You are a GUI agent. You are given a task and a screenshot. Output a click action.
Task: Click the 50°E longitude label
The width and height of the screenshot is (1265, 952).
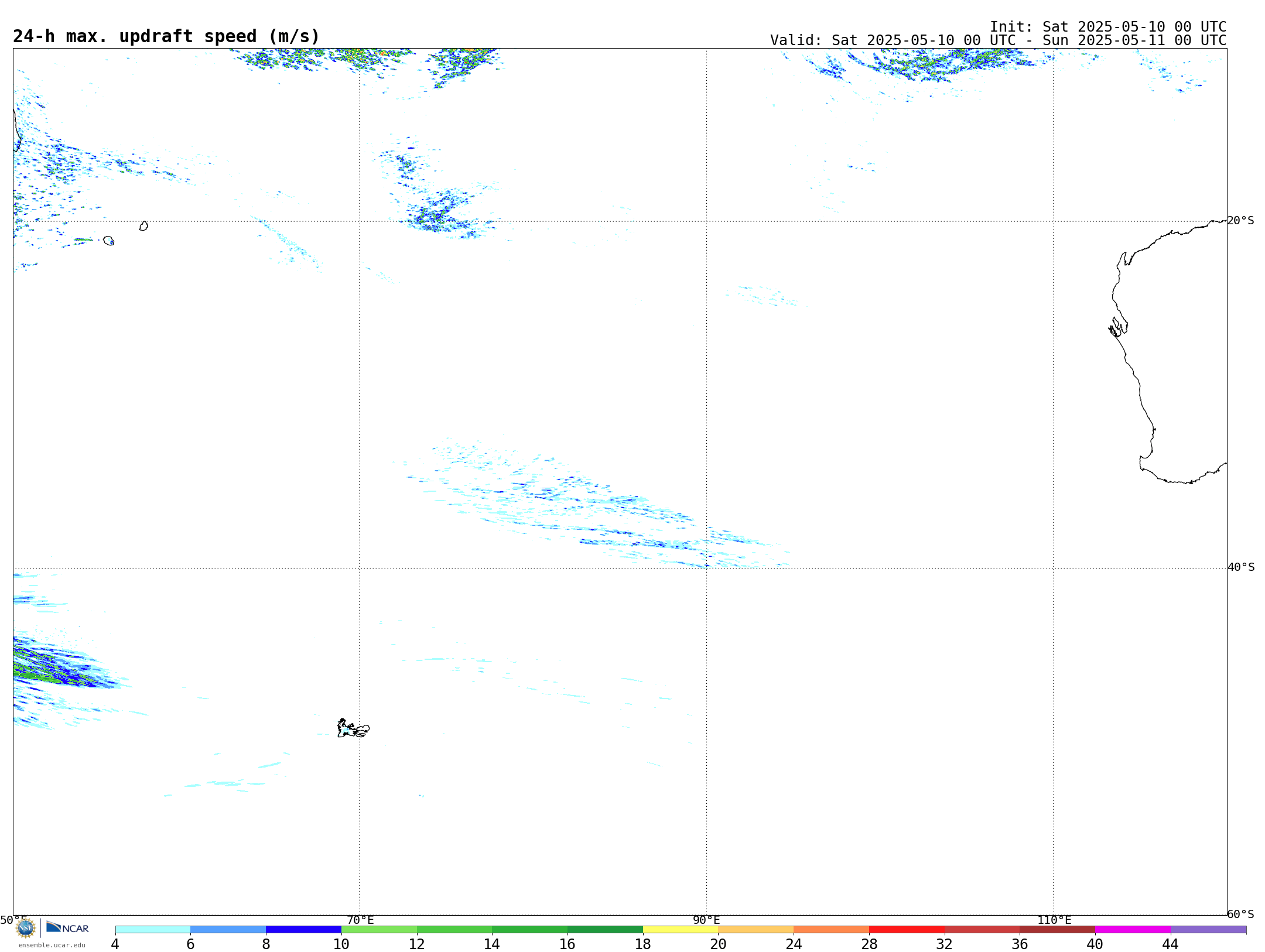point(13,920)
